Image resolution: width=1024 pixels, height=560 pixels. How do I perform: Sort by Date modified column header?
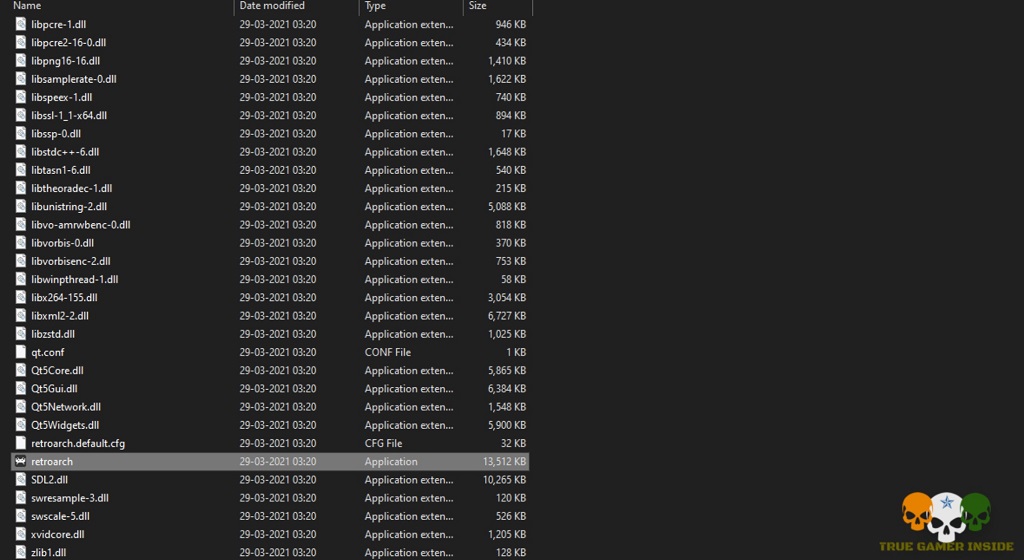coord(271,6)
